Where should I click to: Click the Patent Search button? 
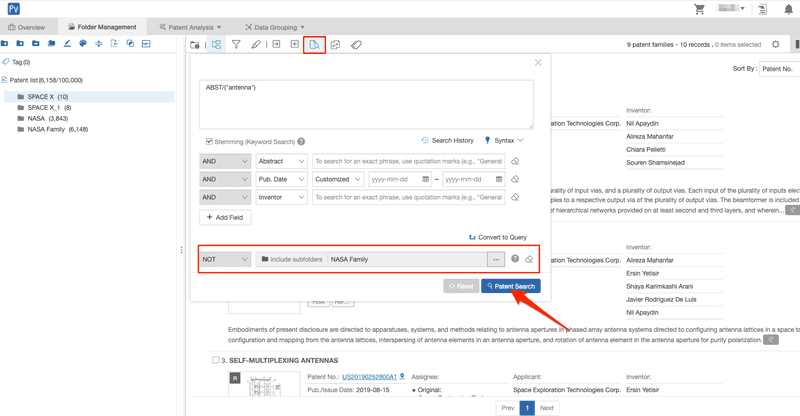[511, 286]
